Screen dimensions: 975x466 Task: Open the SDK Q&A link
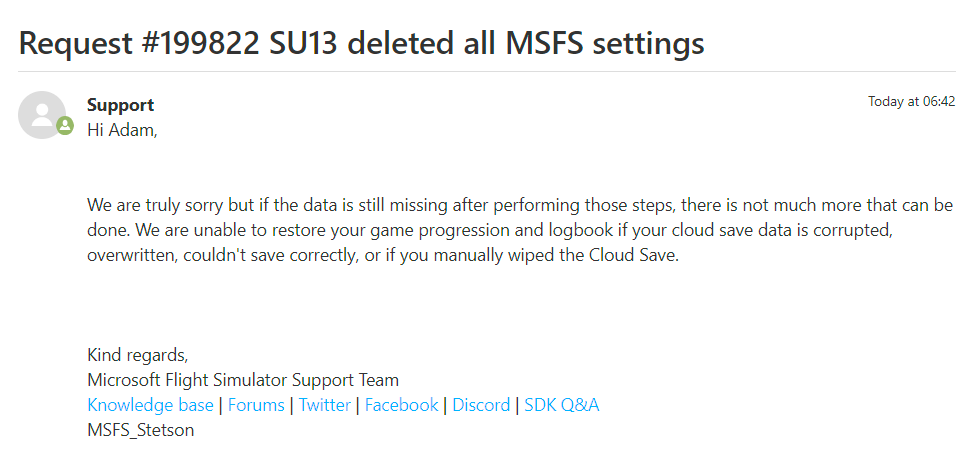pyautogui.click(x=561, y=405)
